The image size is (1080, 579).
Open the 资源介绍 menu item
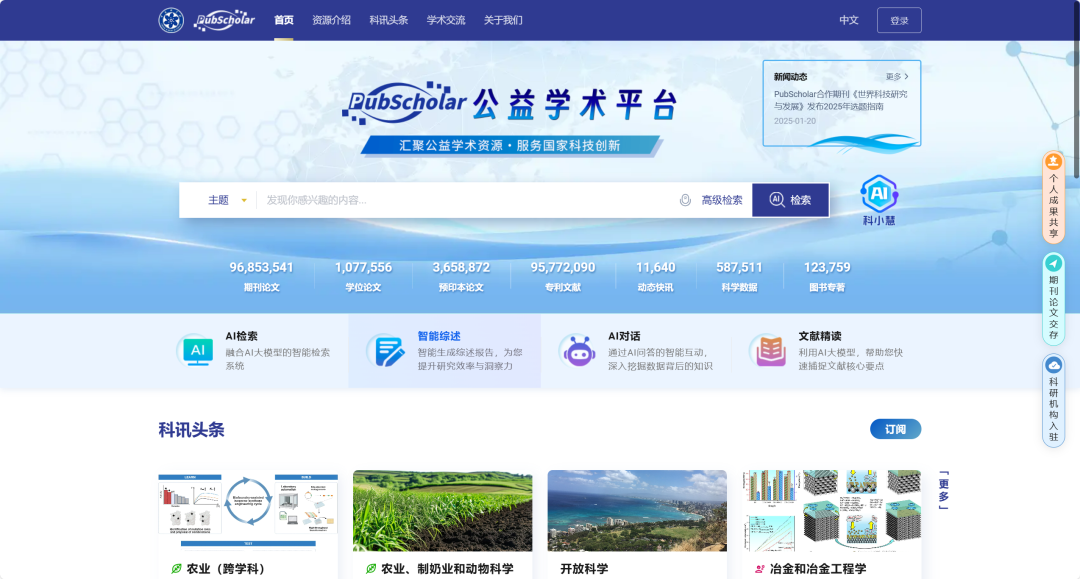[x=331, y=20]
